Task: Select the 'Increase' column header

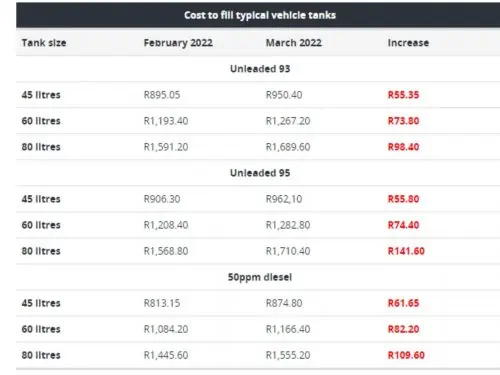Action: (408, 43)
